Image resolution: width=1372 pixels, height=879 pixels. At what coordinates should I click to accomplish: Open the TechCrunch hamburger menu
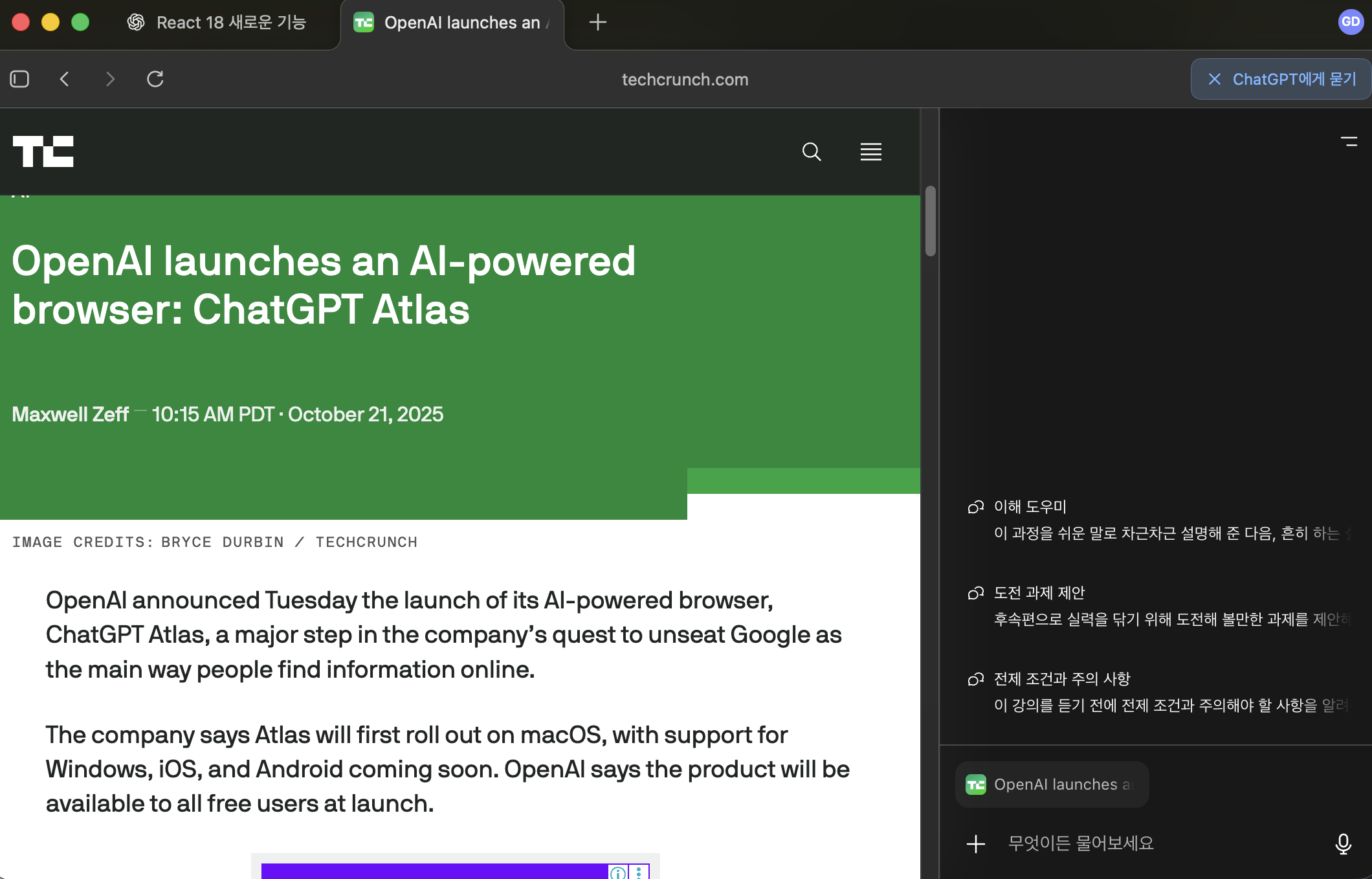pyautogui.click(x=871, y=151)
